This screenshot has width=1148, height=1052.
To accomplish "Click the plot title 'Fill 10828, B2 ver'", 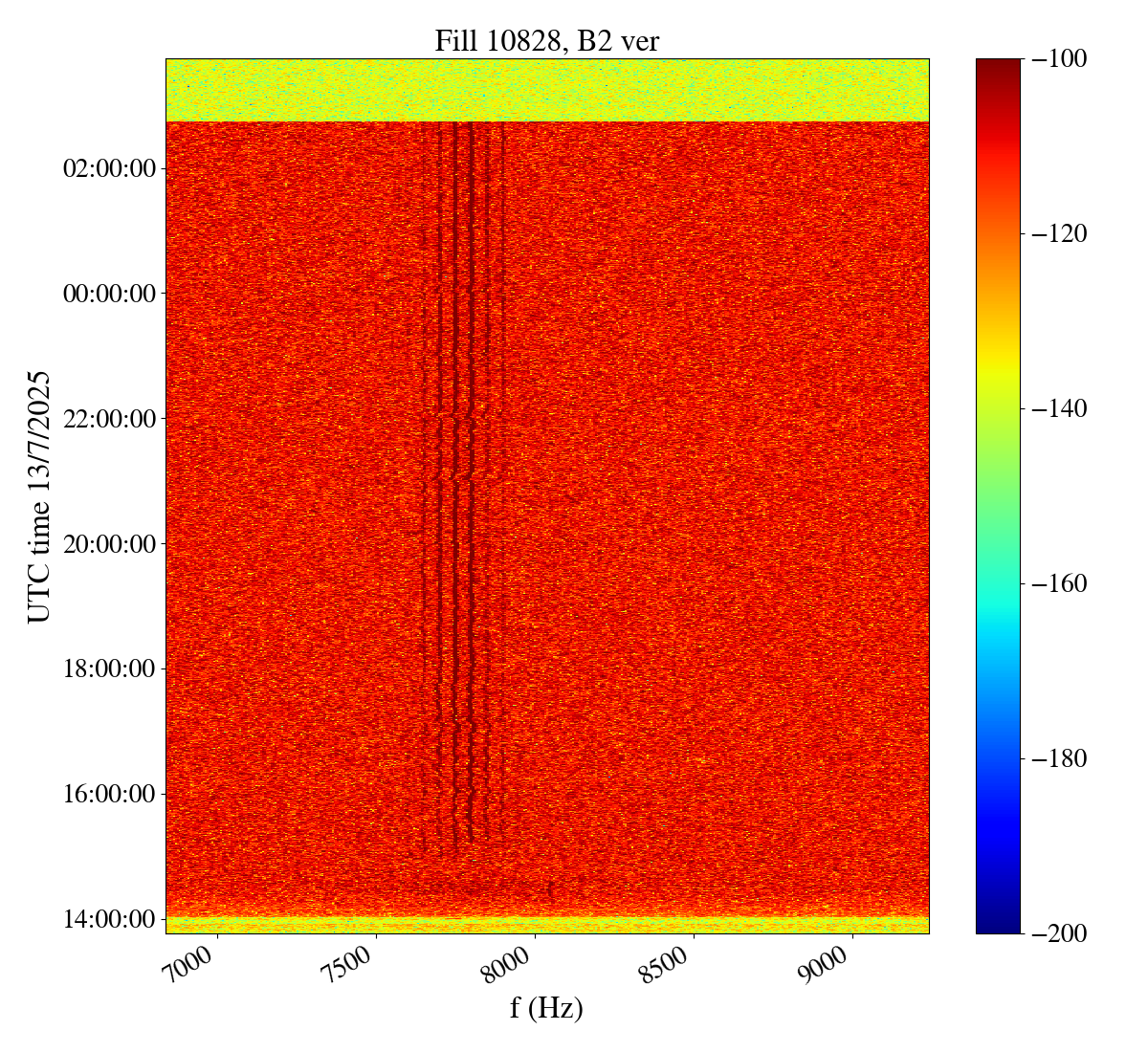I will [546, 40].
